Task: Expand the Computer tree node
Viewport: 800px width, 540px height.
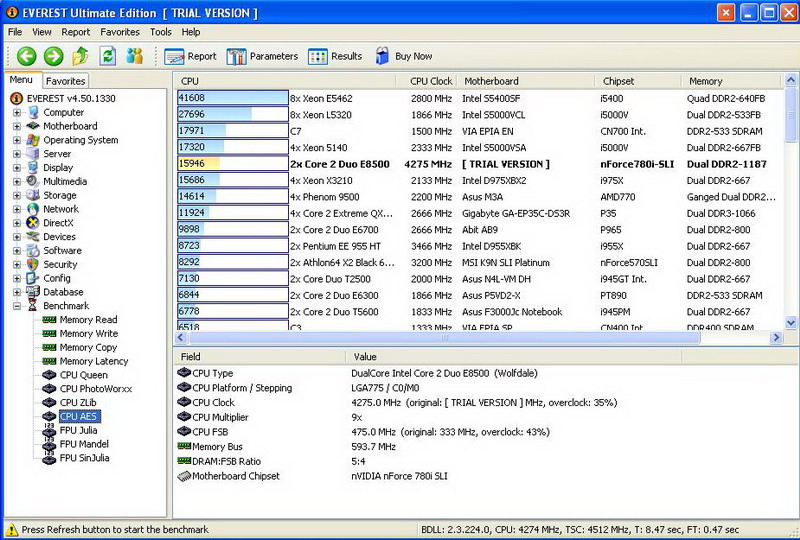Action: (17, 113)
